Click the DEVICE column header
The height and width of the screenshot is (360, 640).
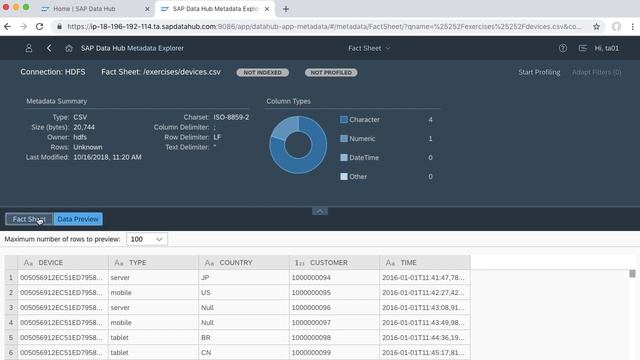(x=63, y=263)
